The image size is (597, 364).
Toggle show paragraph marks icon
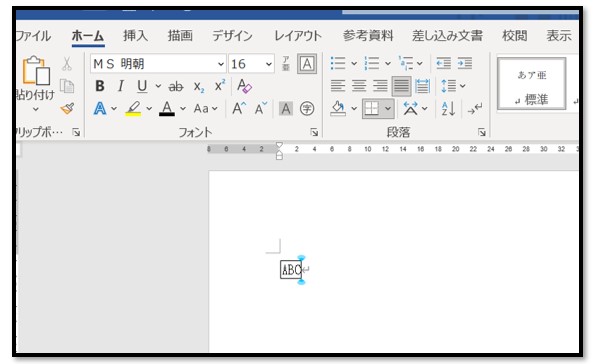(x=475, y=109)
